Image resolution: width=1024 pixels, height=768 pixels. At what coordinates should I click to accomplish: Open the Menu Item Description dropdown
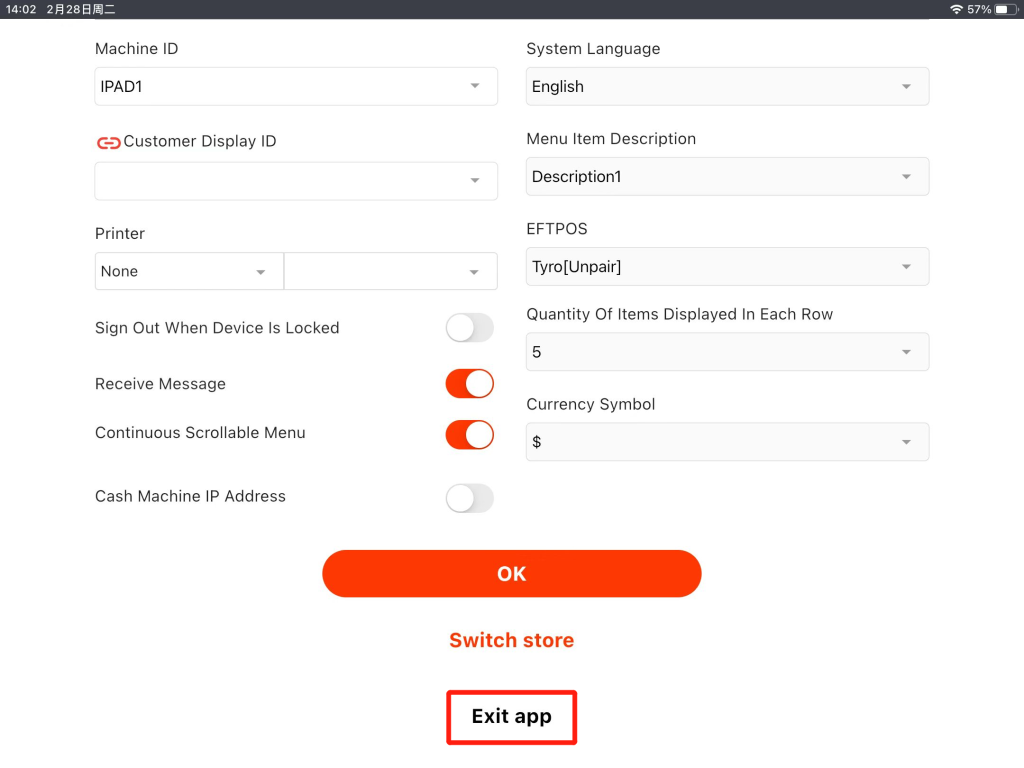pyautogui.click(x=727, y=177)
